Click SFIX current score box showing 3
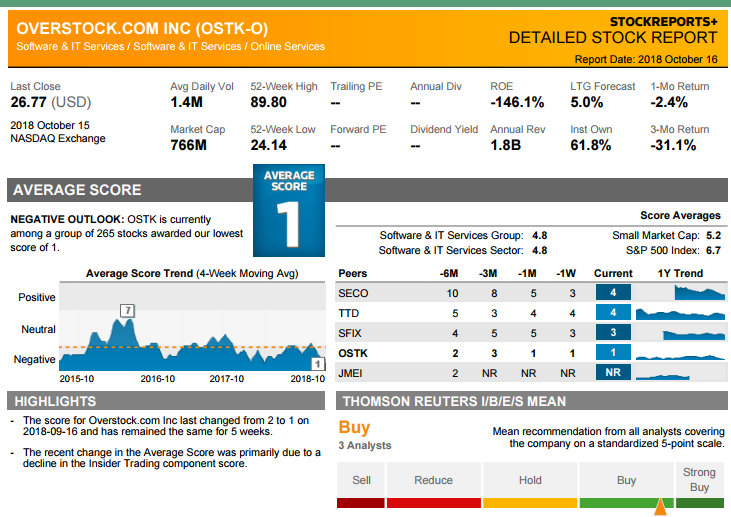Viewport: 731px width, 517px height. point(613,332)
